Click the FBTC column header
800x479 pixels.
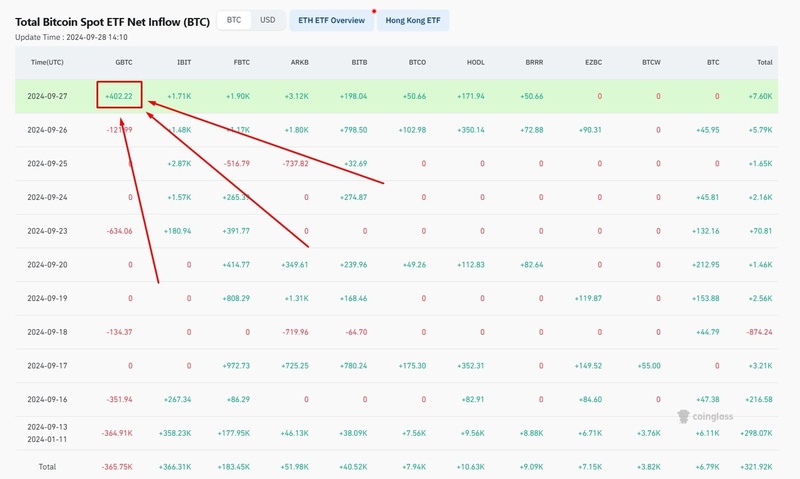coord(242,62)
